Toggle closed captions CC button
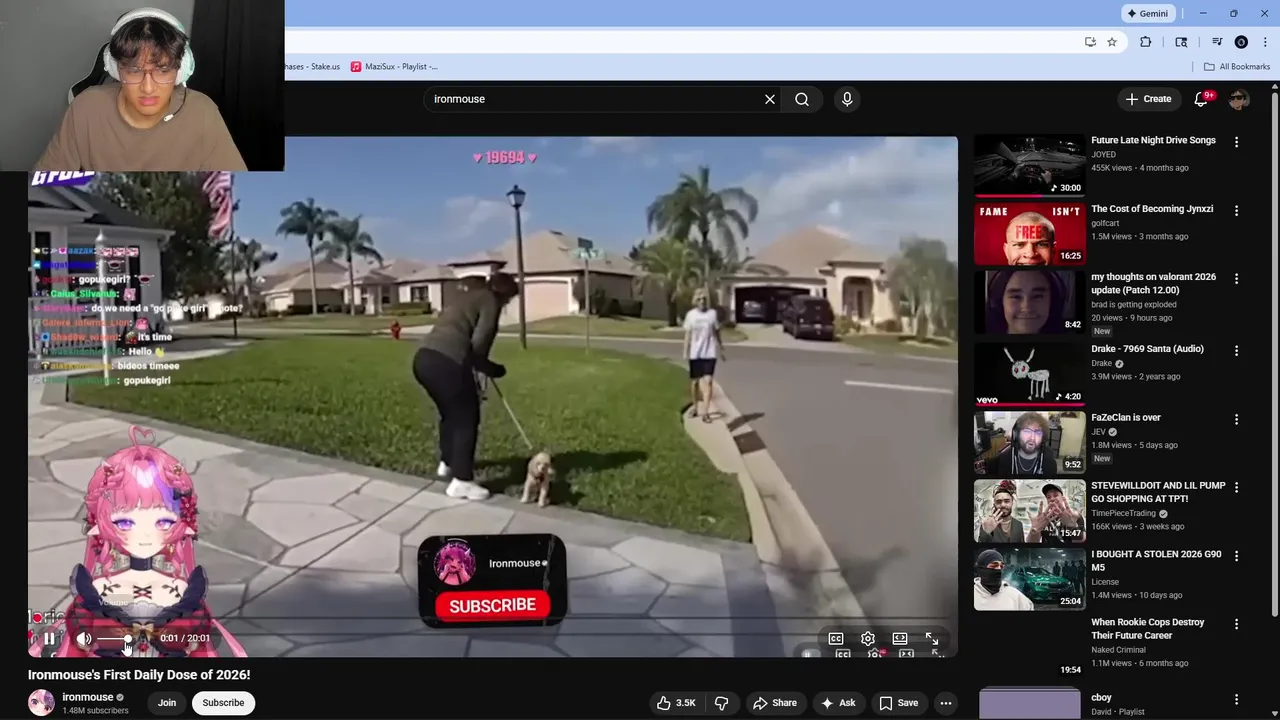 pyautogui.click(x=836, y=638)
